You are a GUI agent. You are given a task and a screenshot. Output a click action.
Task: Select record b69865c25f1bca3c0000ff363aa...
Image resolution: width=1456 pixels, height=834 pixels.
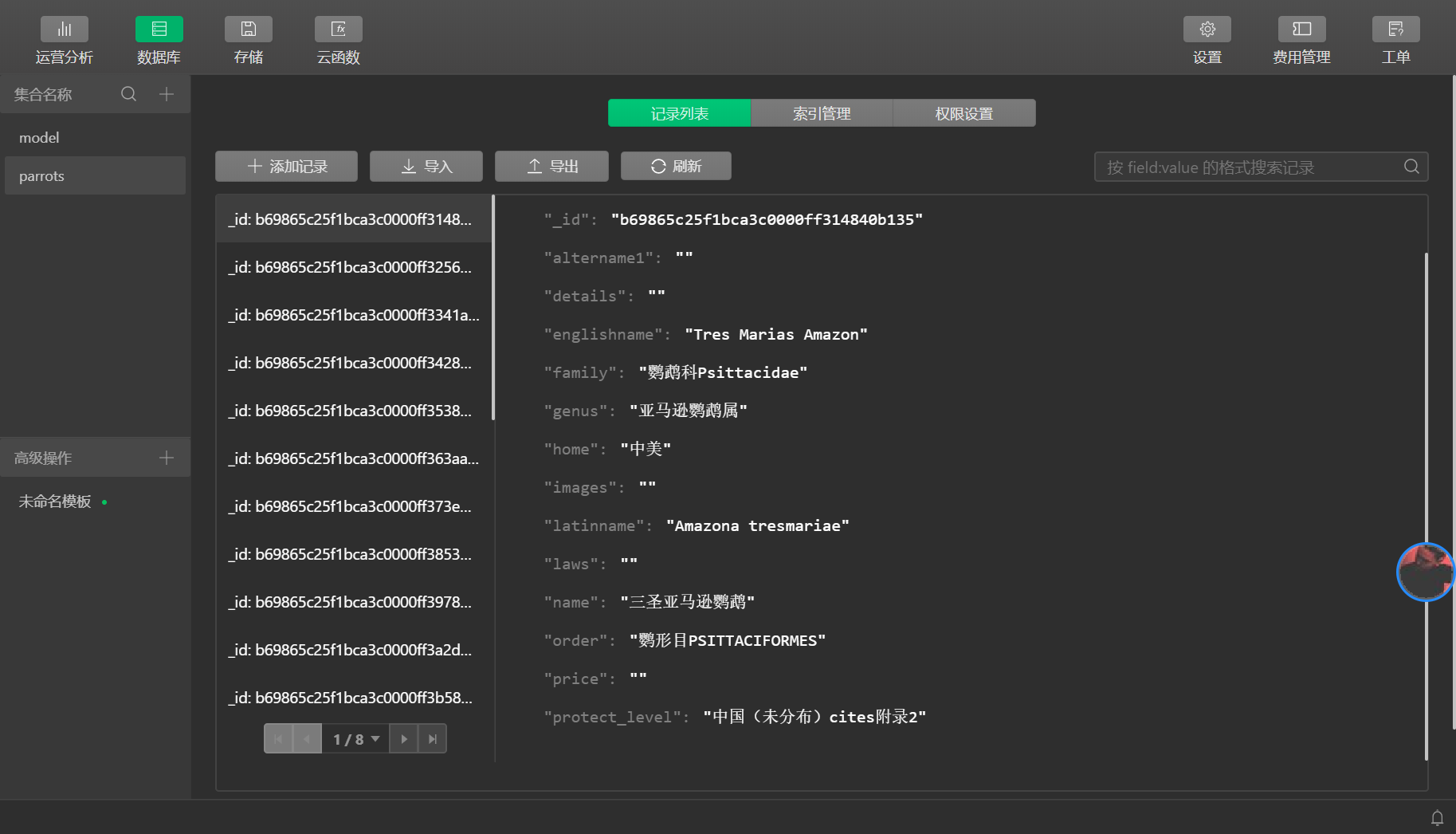[354, 458]
